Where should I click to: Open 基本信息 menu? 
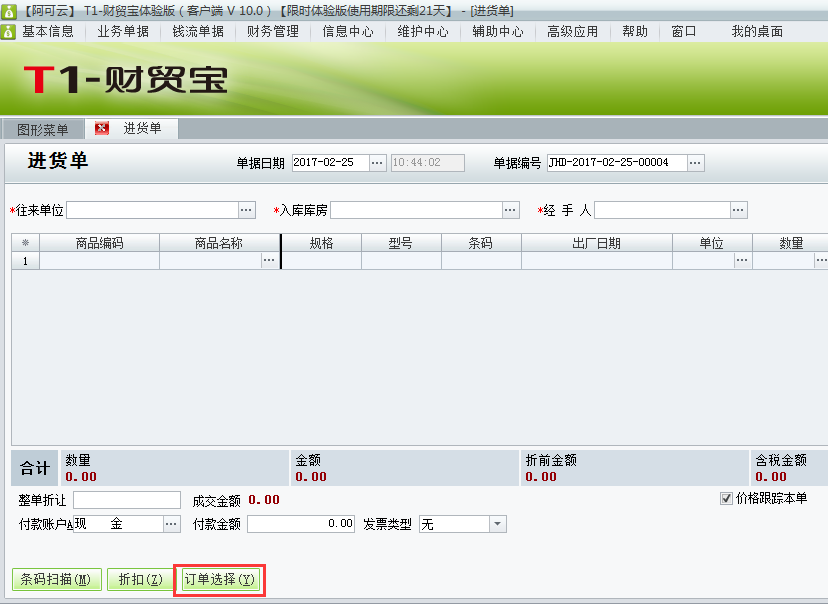click(x=48, y=32)
